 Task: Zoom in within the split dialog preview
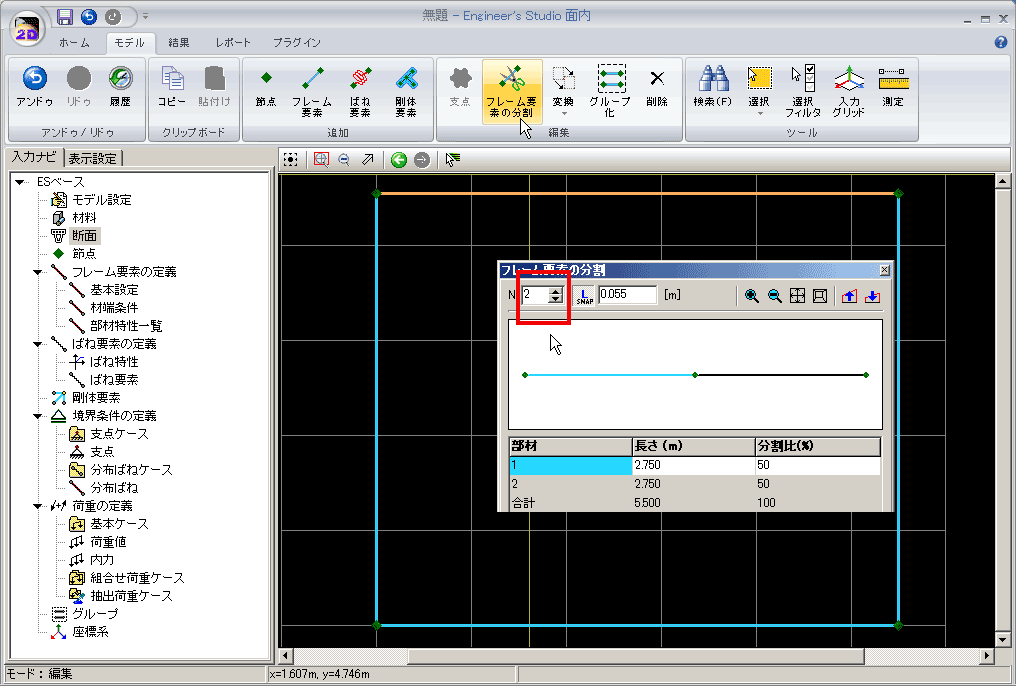point(751,296)
